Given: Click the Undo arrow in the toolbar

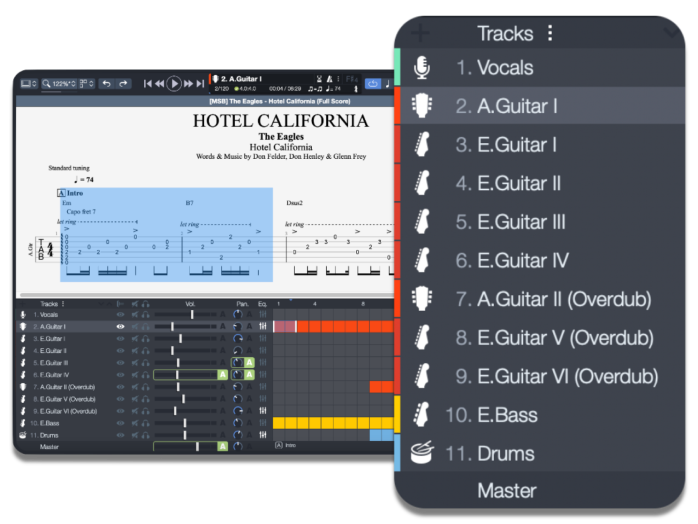Looking at the screenshot, I should (x=106, y=84).
